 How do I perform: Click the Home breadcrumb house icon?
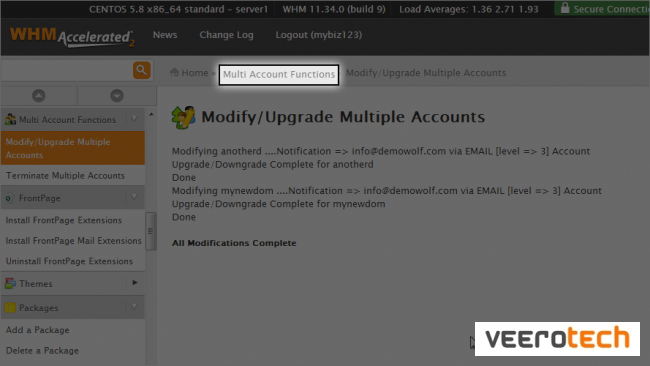[175, 72]
